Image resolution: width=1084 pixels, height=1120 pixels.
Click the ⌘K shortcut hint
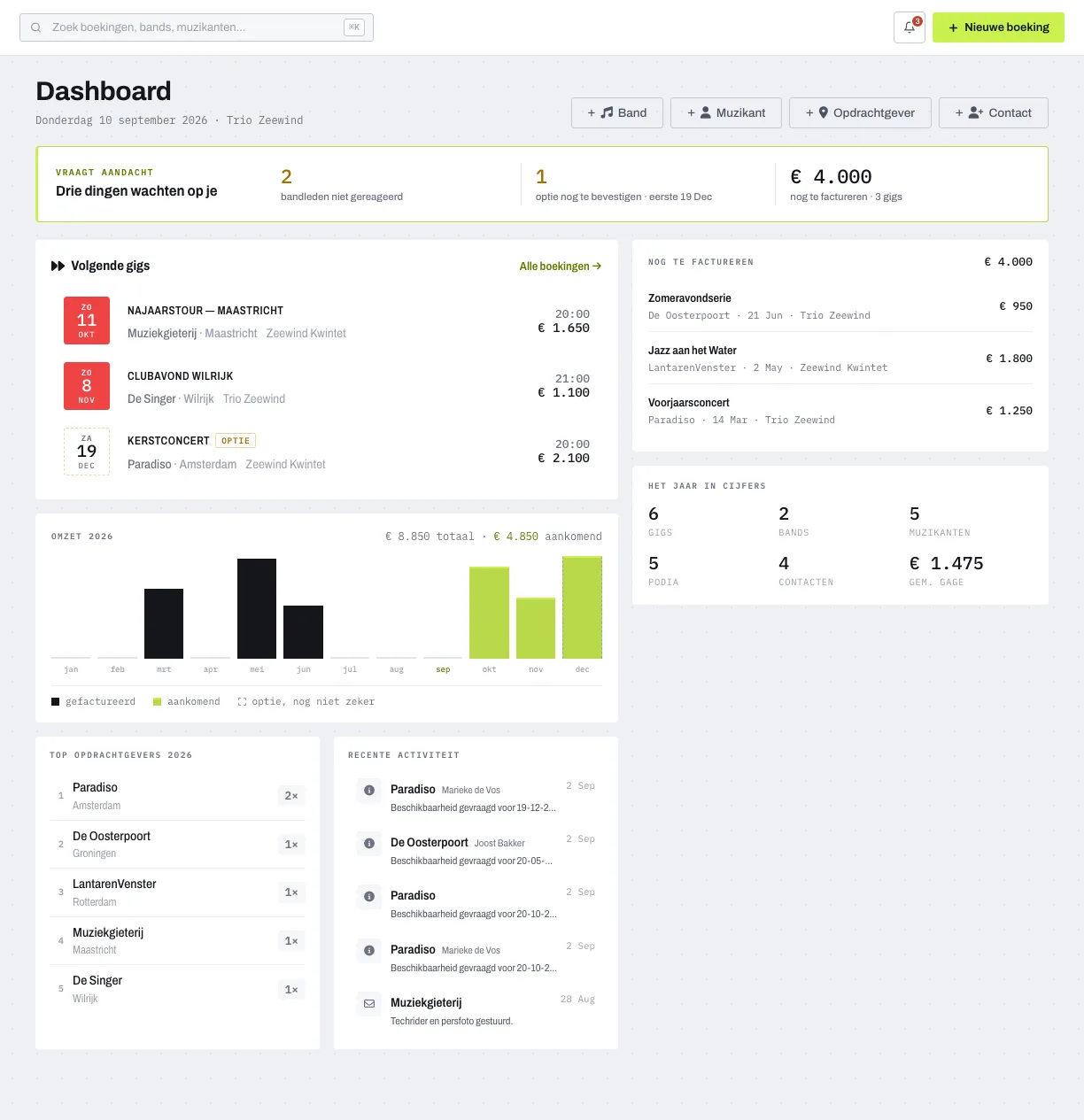pyautogui.click(x=354, y=27)
